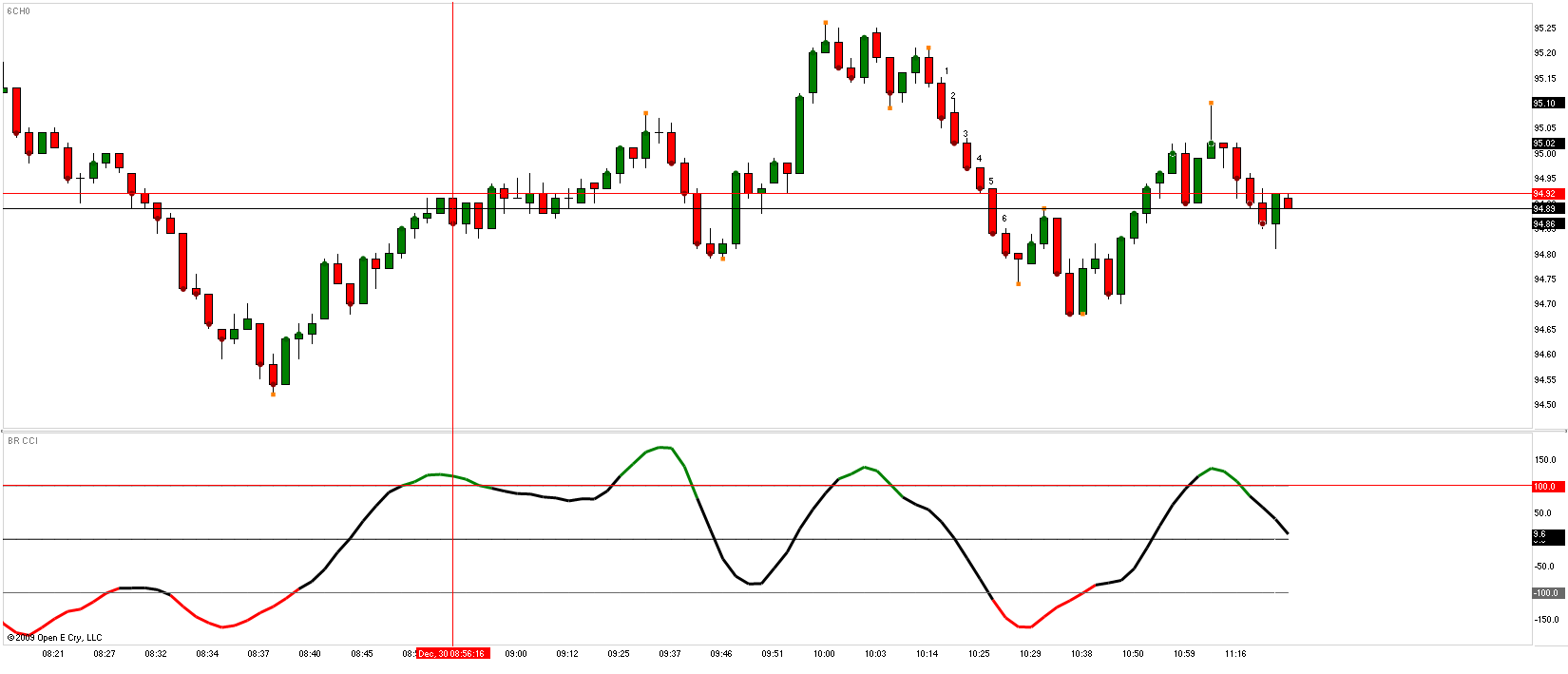Click the 10:00 time axis label
The width and height of the screenshot is (1568, 674).
(824, 654)
